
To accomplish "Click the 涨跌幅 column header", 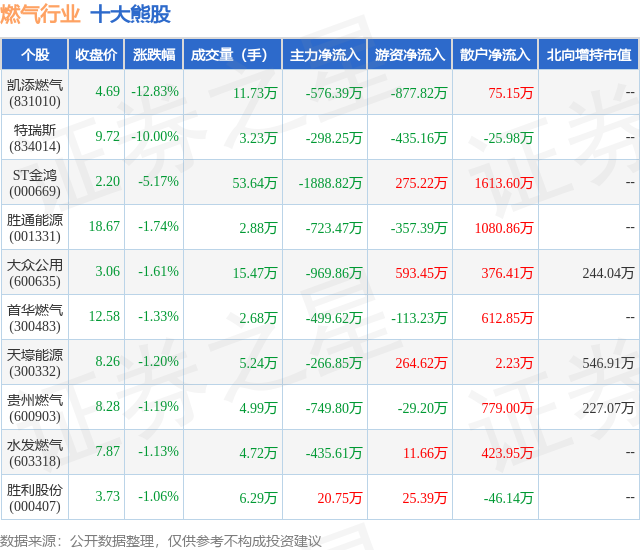I will pos(154,54).
